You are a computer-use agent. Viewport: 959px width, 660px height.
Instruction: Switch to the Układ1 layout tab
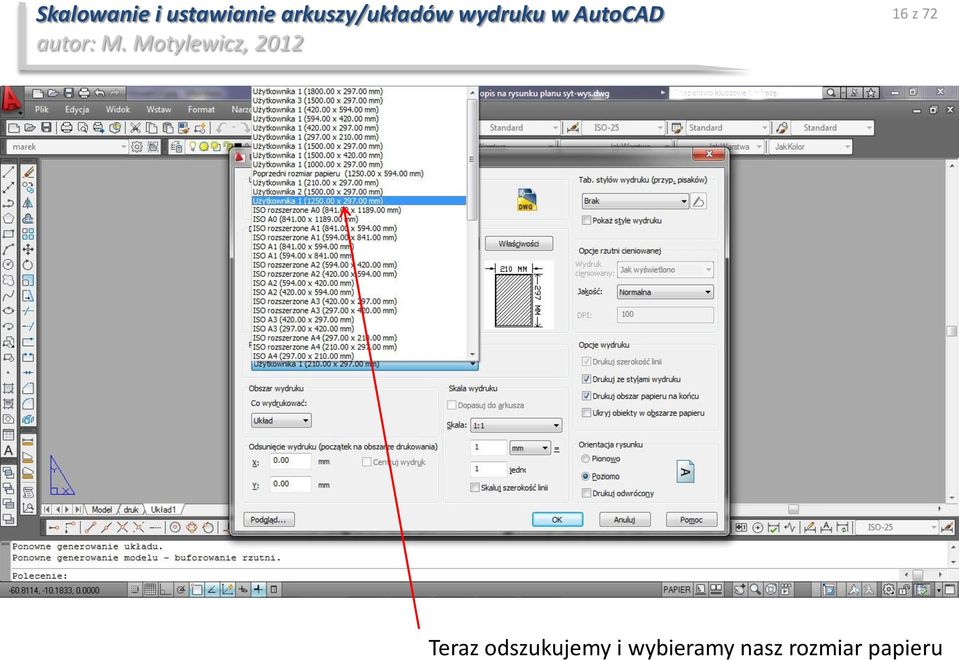pyautogui.click(x=163, y=510)
